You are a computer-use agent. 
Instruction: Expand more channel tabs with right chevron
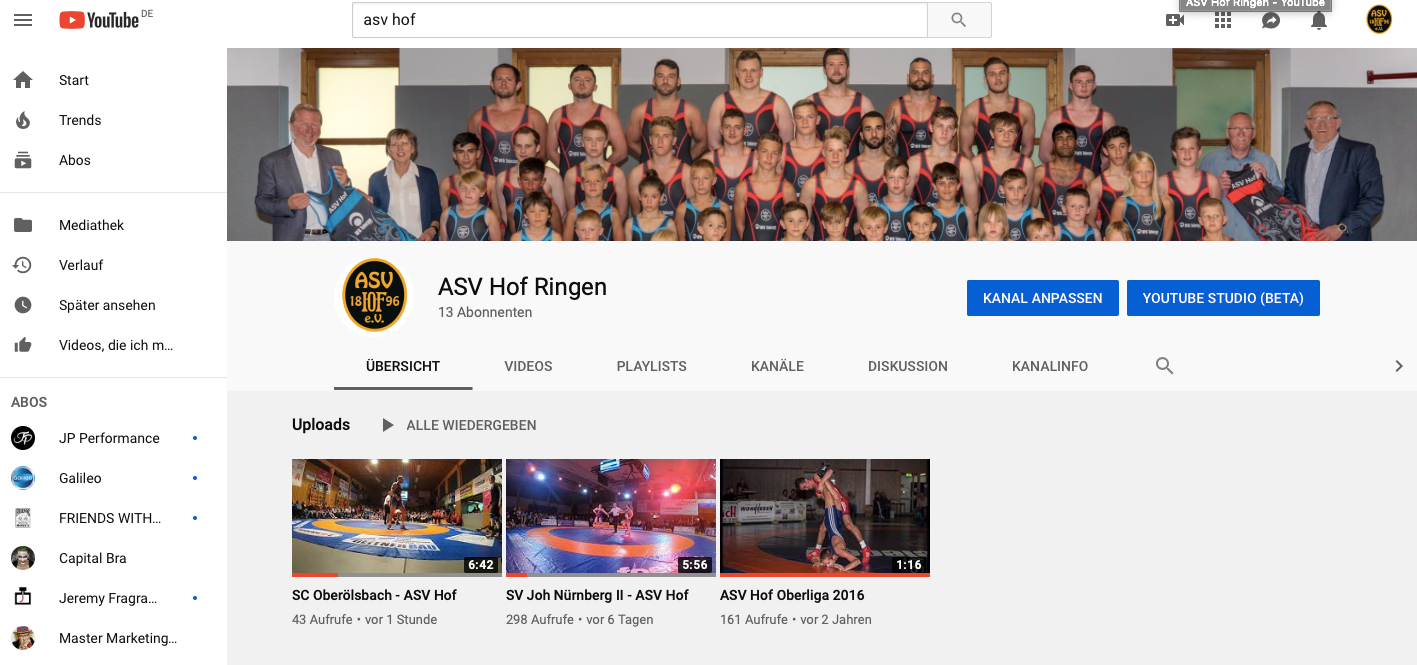[1399, 366]
